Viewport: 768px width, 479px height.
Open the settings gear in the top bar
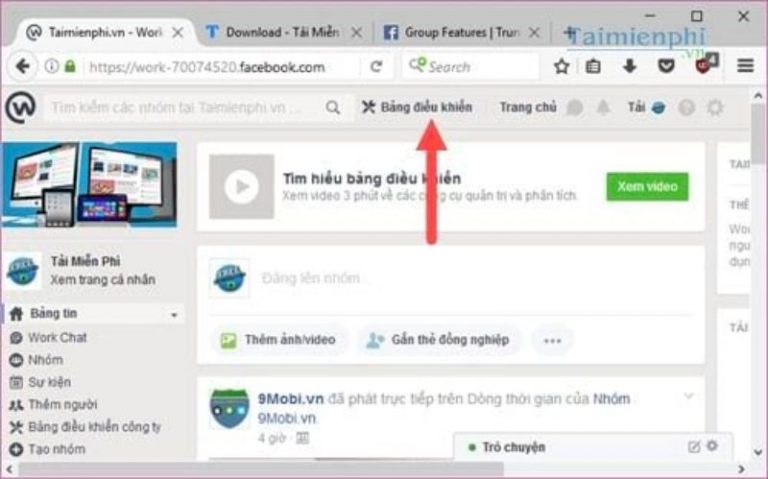(x=715, y=107)
